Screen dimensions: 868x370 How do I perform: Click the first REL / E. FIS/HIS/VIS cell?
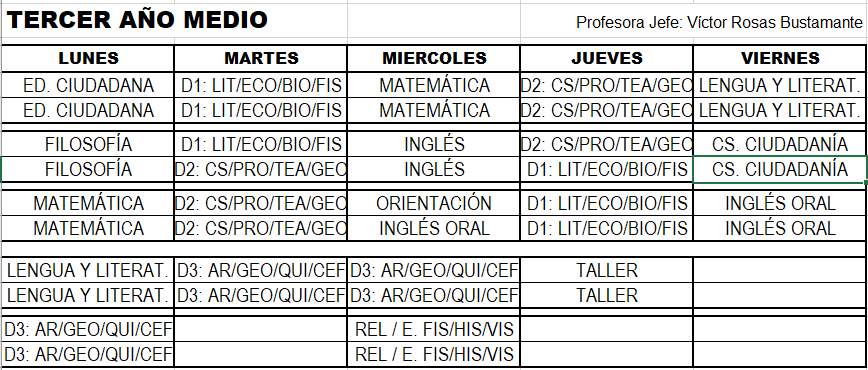[433, 330]
